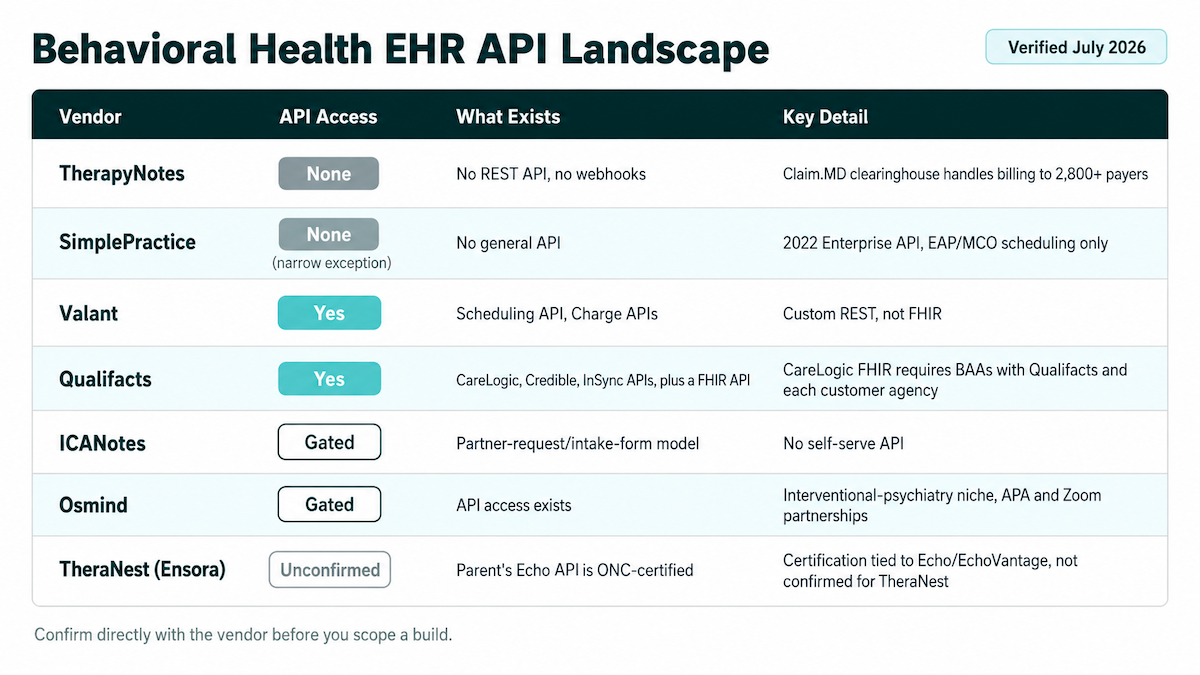This screenshot has height=675, width=1200.
Task: Select the Osmind vendor name
Action: 94,505
